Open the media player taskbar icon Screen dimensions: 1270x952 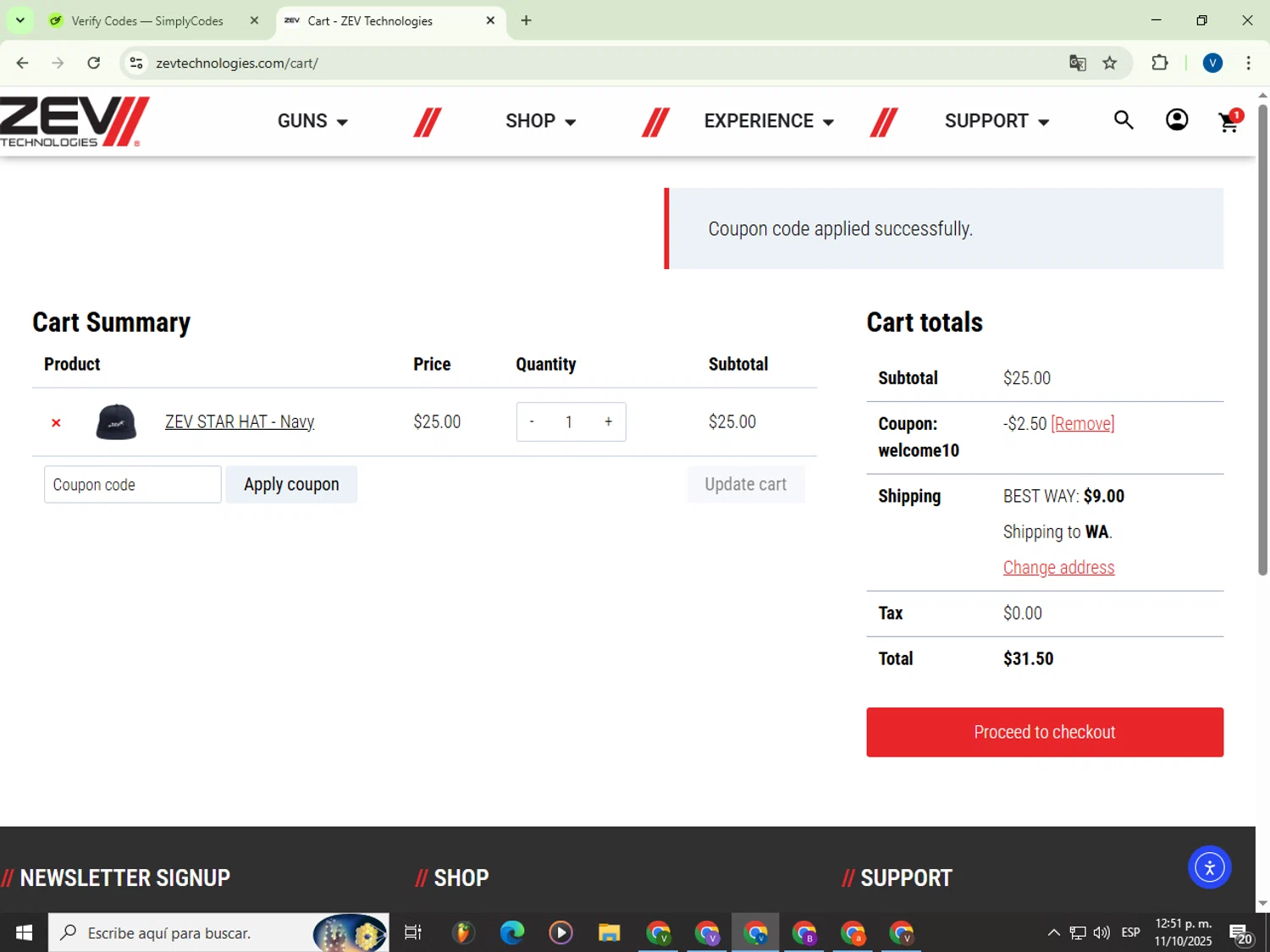point(560,933)
